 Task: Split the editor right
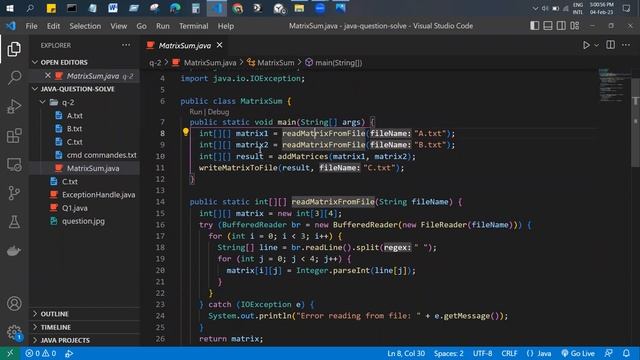pos(611,45)
